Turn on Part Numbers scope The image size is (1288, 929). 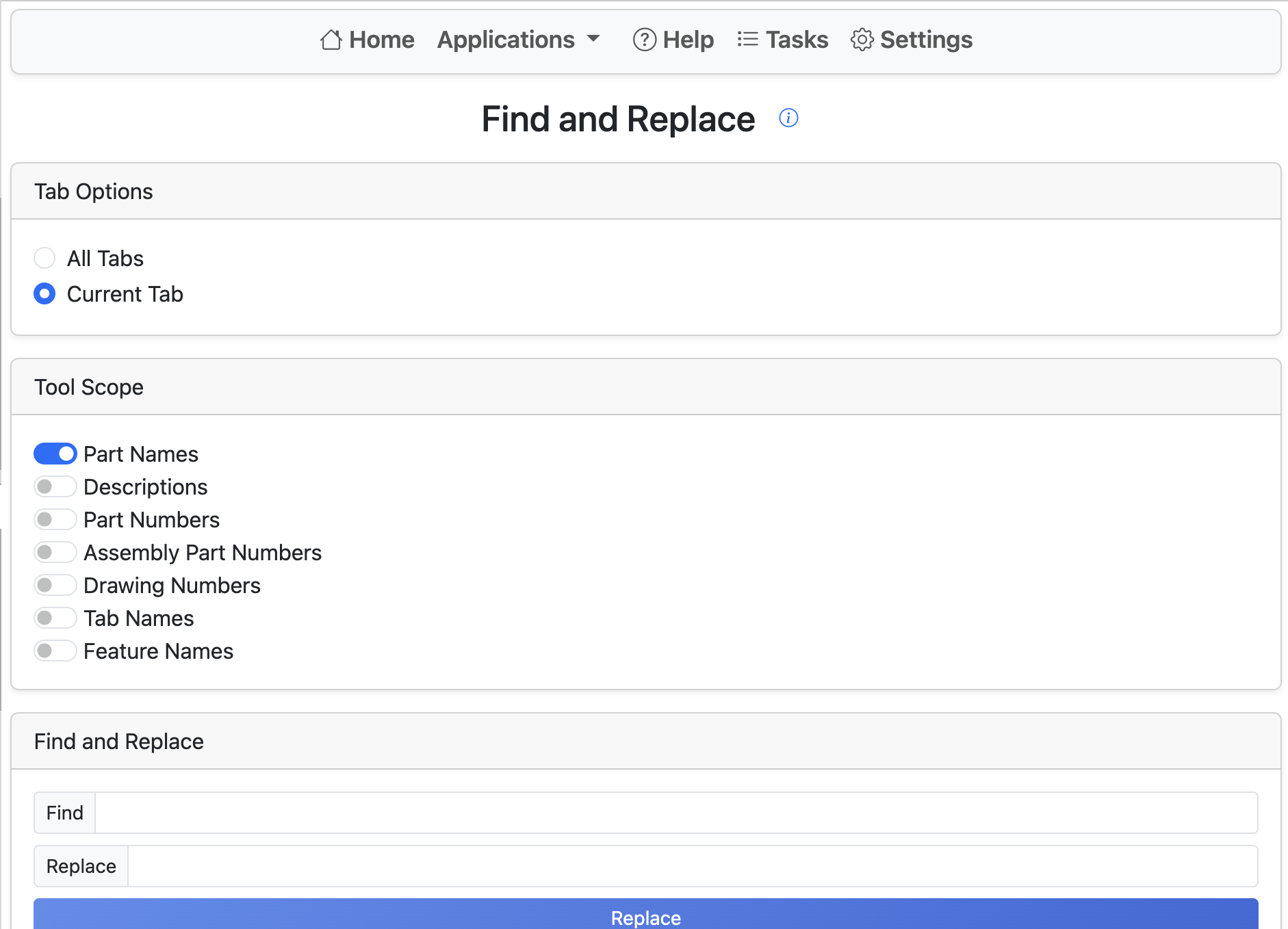(x=55, y=519)
